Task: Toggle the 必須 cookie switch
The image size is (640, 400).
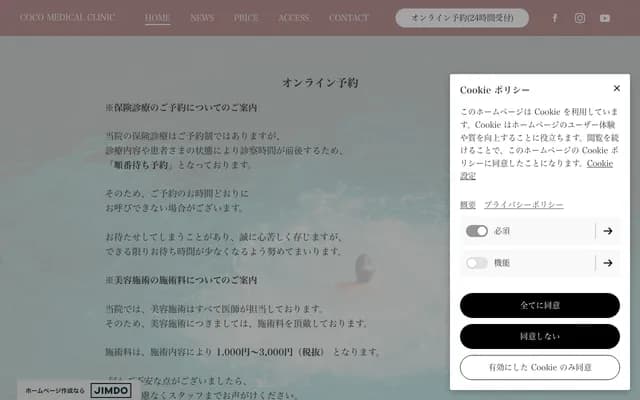Action: click(x=476, y=231)
